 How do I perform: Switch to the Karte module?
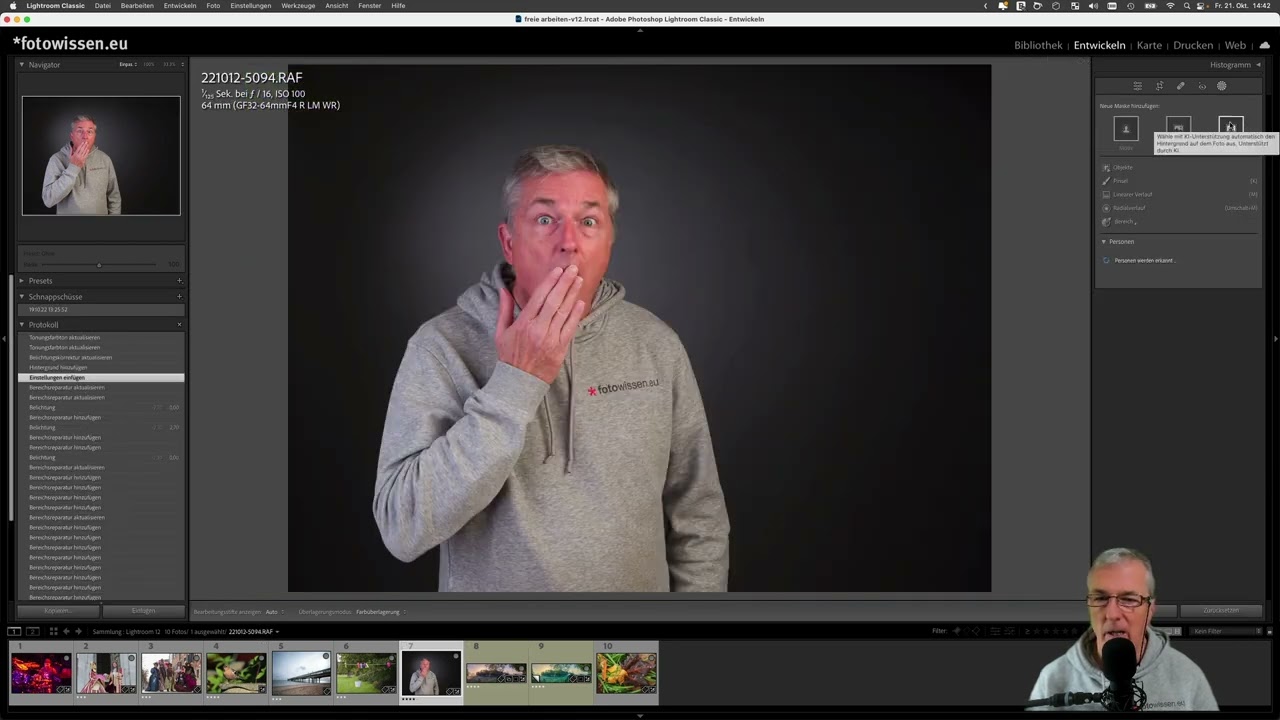pyautogui.click(x=1149, y=45)
